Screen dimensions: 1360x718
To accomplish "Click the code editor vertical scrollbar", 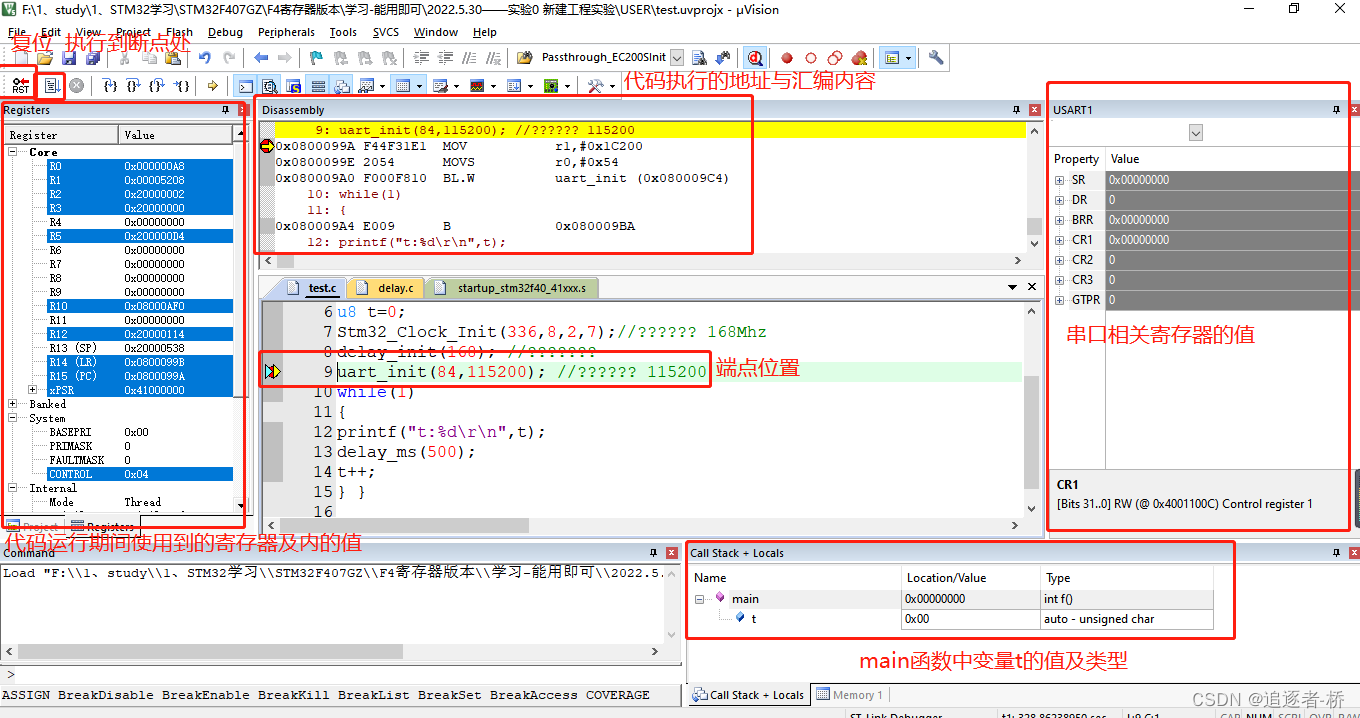I will [1031, 410].
